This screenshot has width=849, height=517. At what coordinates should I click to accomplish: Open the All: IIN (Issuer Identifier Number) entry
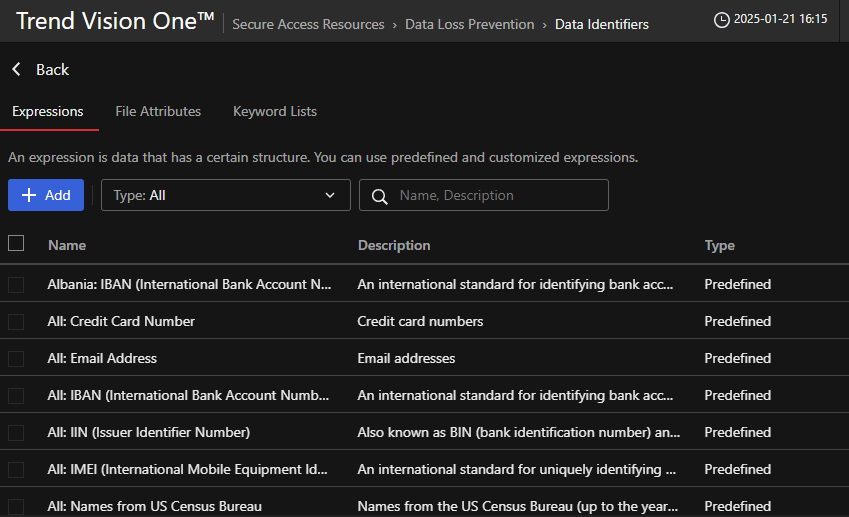coord(149,432)
